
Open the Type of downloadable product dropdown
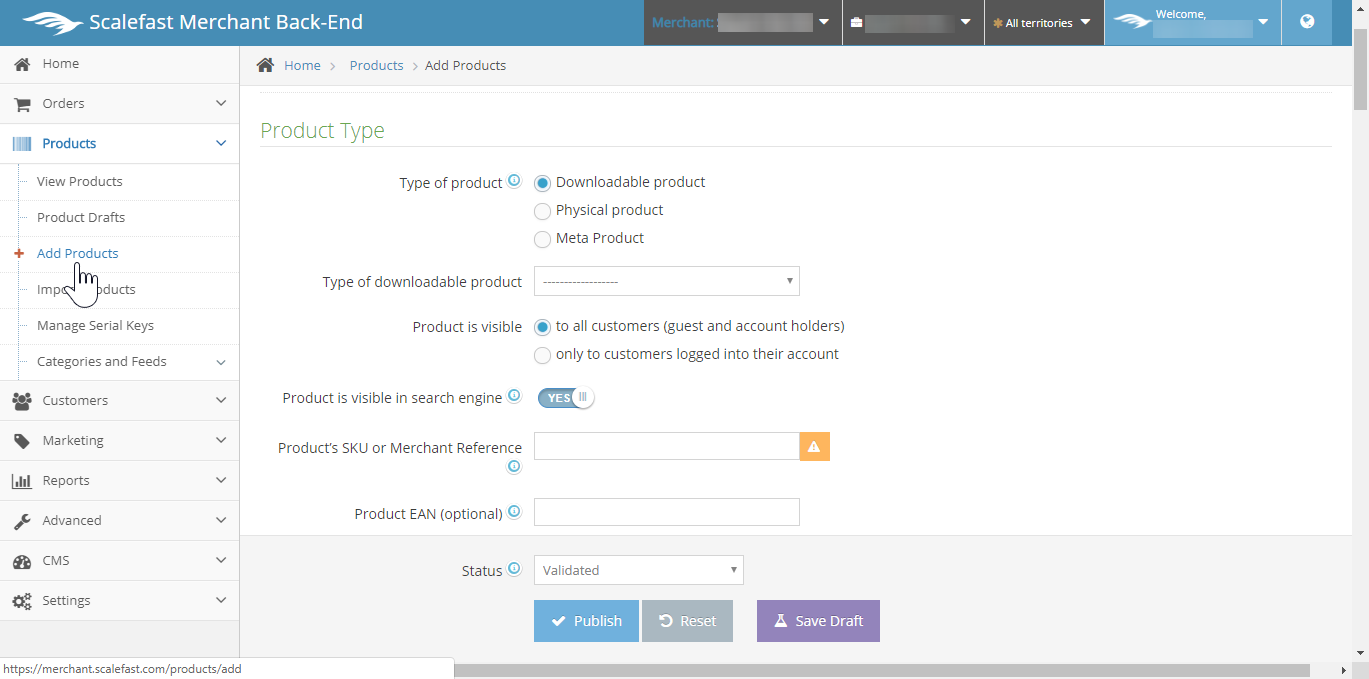(666, 282)
